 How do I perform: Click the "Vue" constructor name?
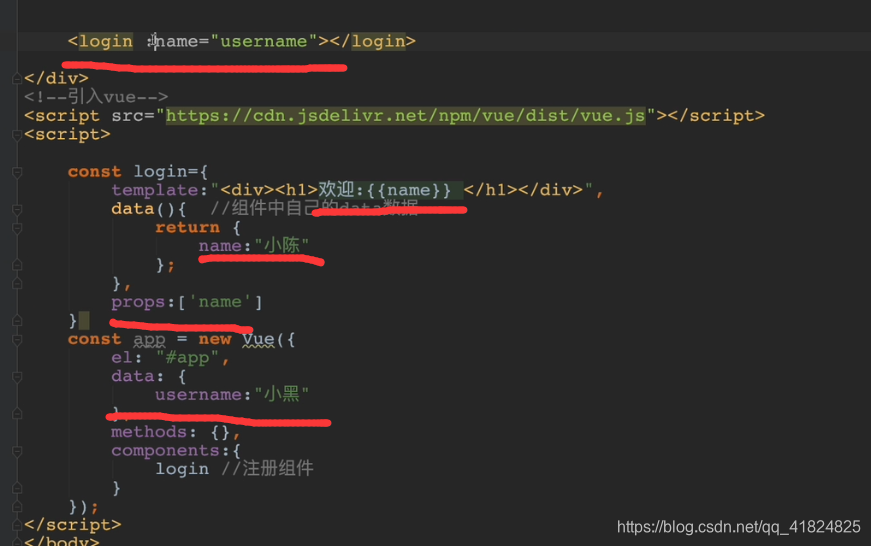click(x=258, y=339)
